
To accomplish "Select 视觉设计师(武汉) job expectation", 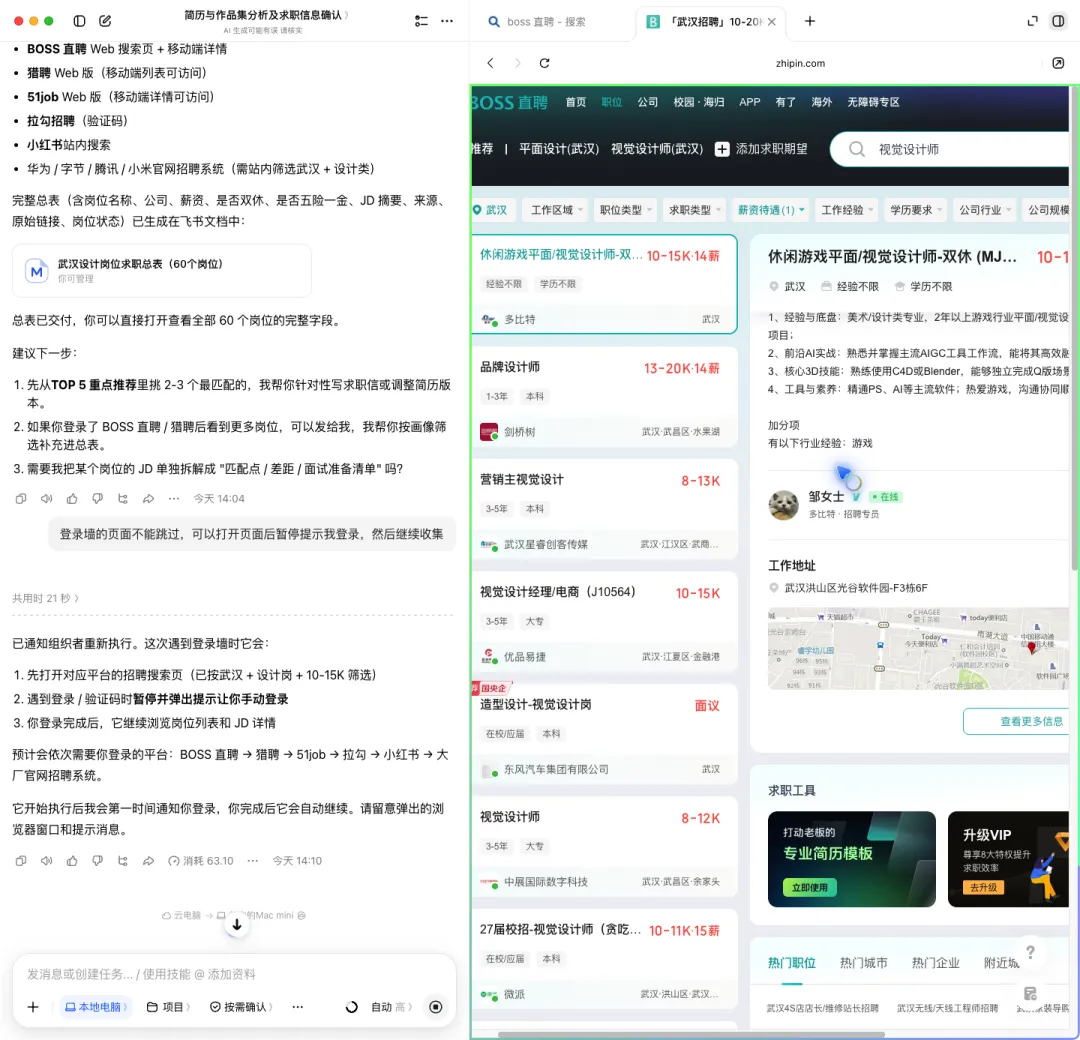I will coord(656,149).
